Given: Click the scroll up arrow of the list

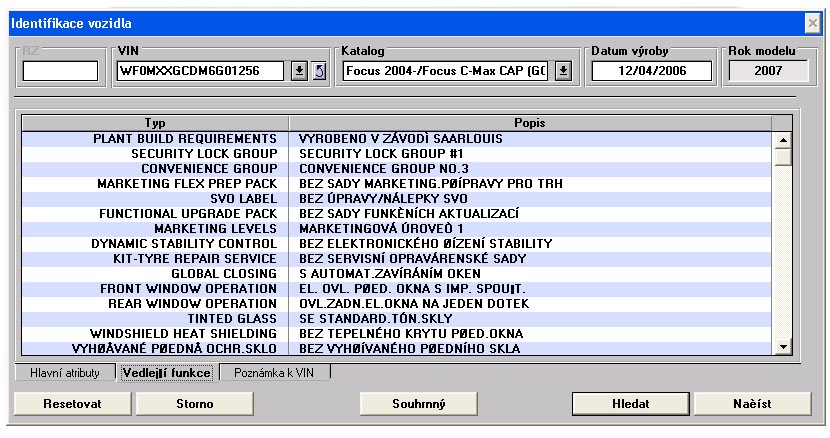Looking at the screenshot, I should (783, 139).
